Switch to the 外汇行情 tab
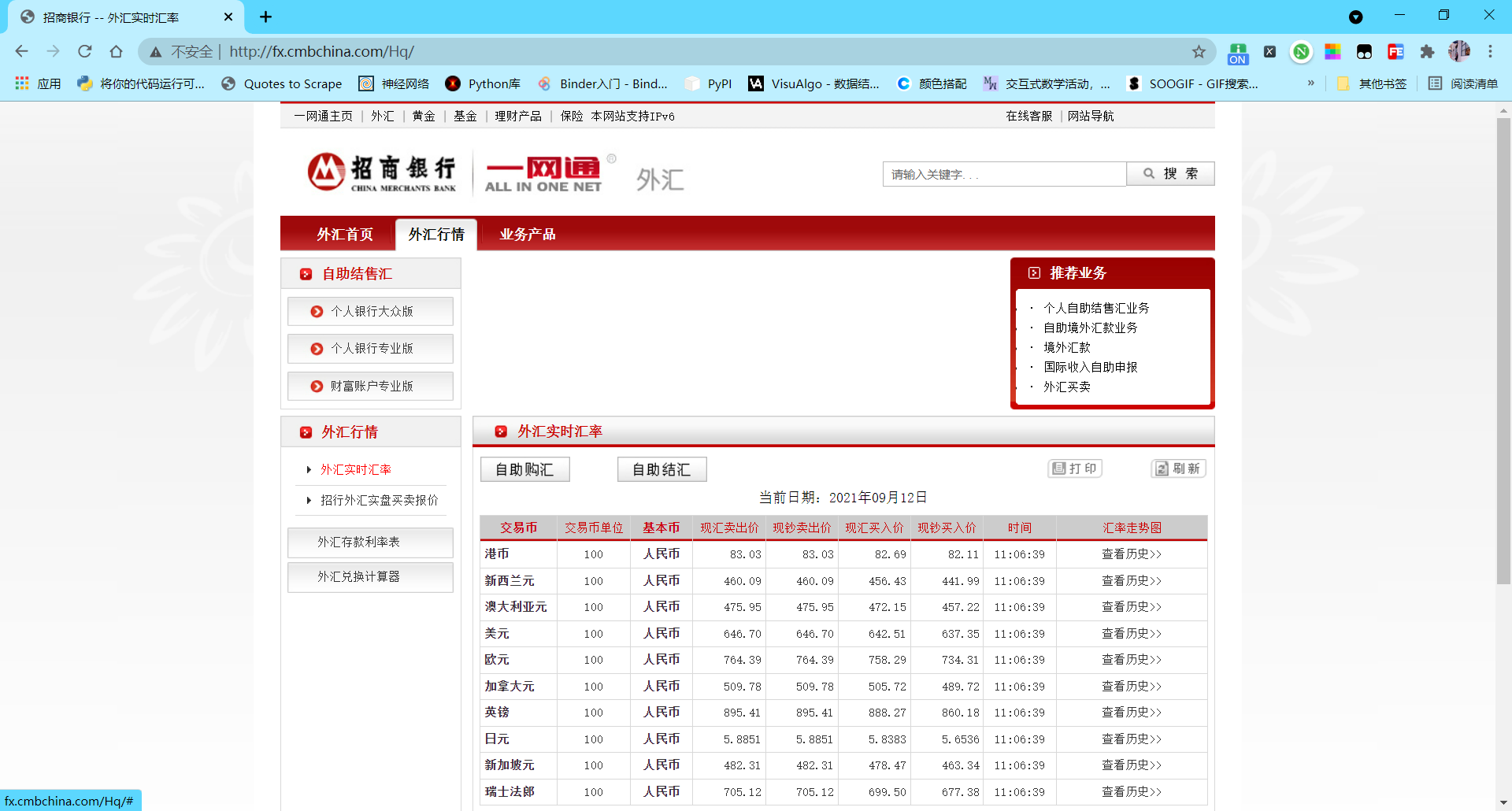The height and width of the screenshot is (811, 1512). pyautogui.click(x=436, y=235)
